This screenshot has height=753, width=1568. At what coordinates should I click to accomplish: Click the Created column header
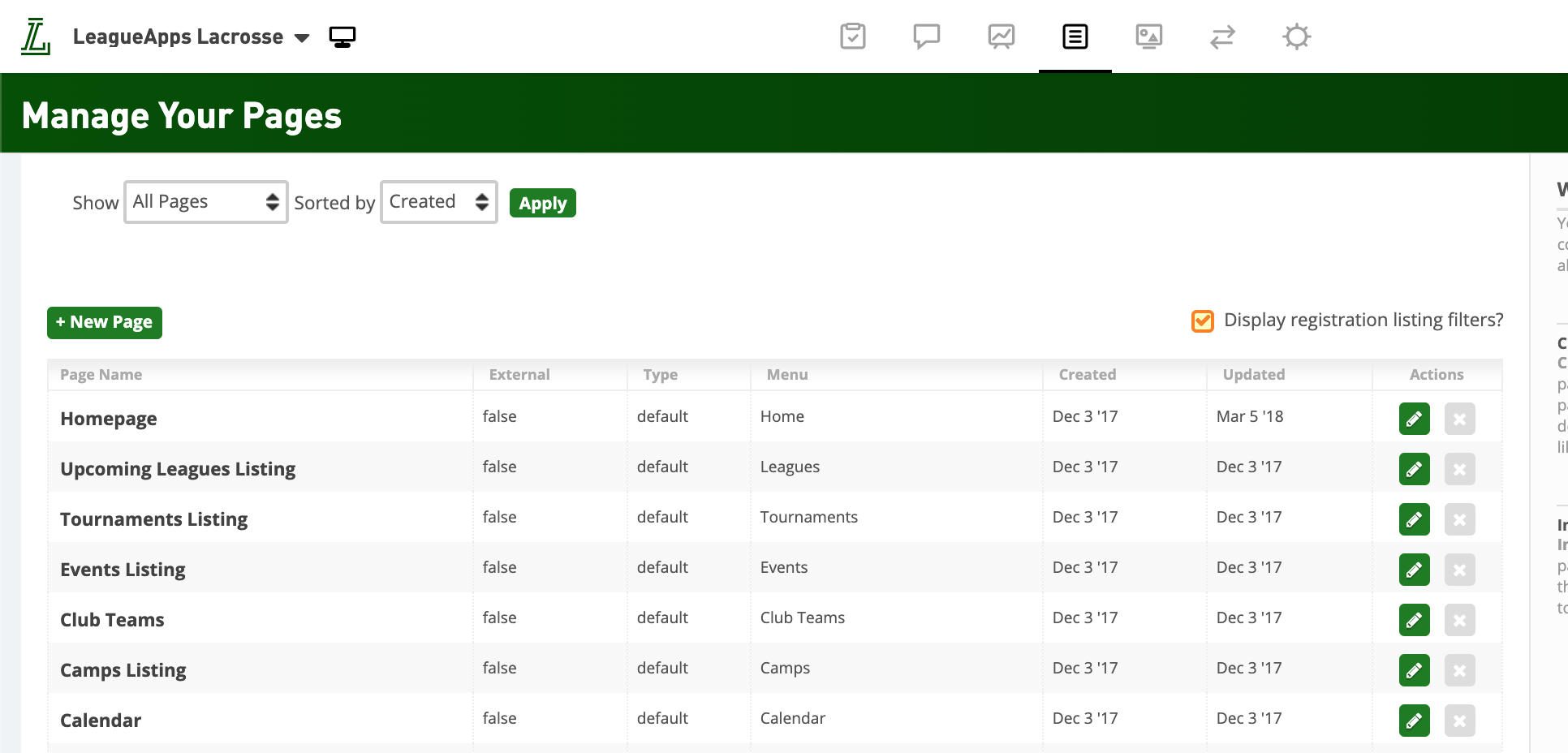1088,375
